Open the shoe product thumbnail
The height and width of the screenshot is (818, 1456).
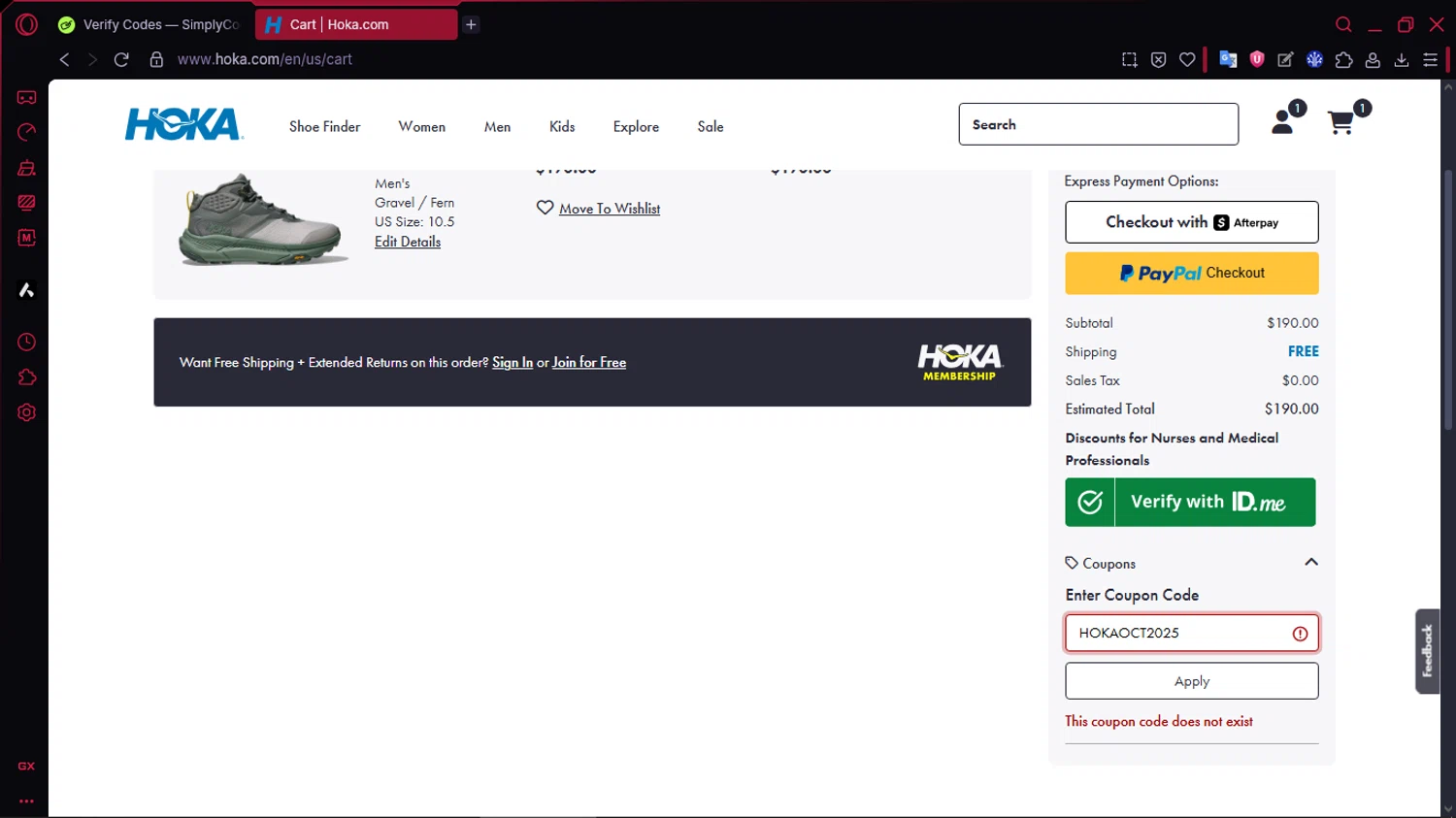262,219
